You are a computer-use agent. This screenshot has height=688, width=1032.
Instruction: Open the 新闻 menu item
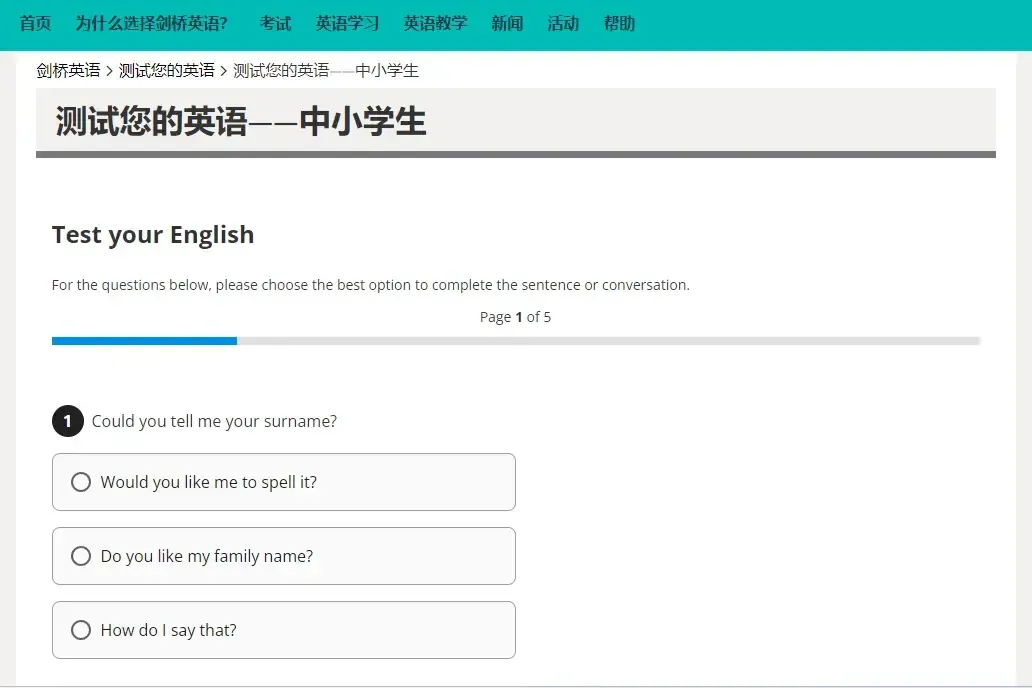[507, 23]
